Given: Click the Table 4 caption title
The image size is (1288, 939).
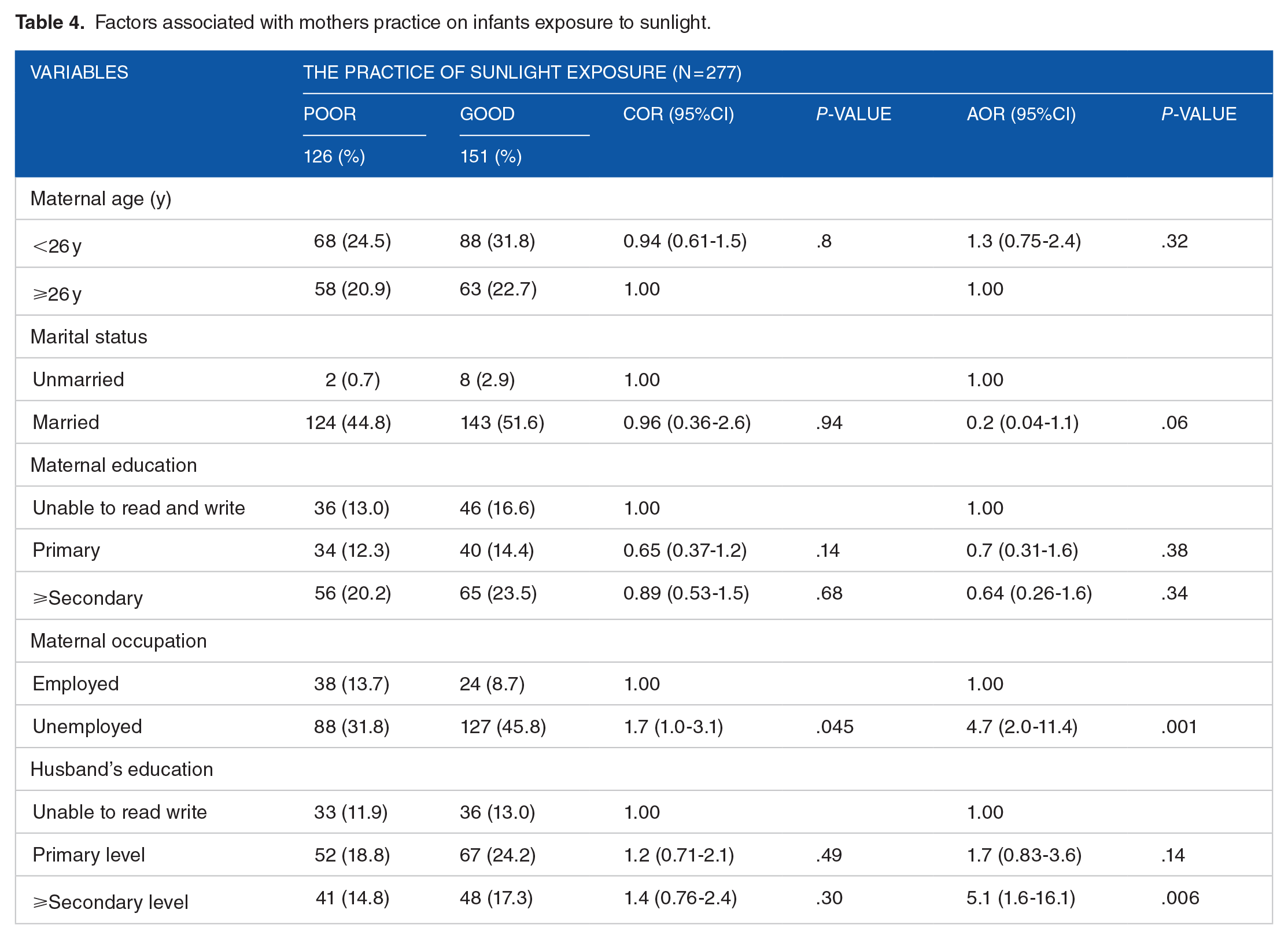Looking at the screenshot, I should [363, 23].
